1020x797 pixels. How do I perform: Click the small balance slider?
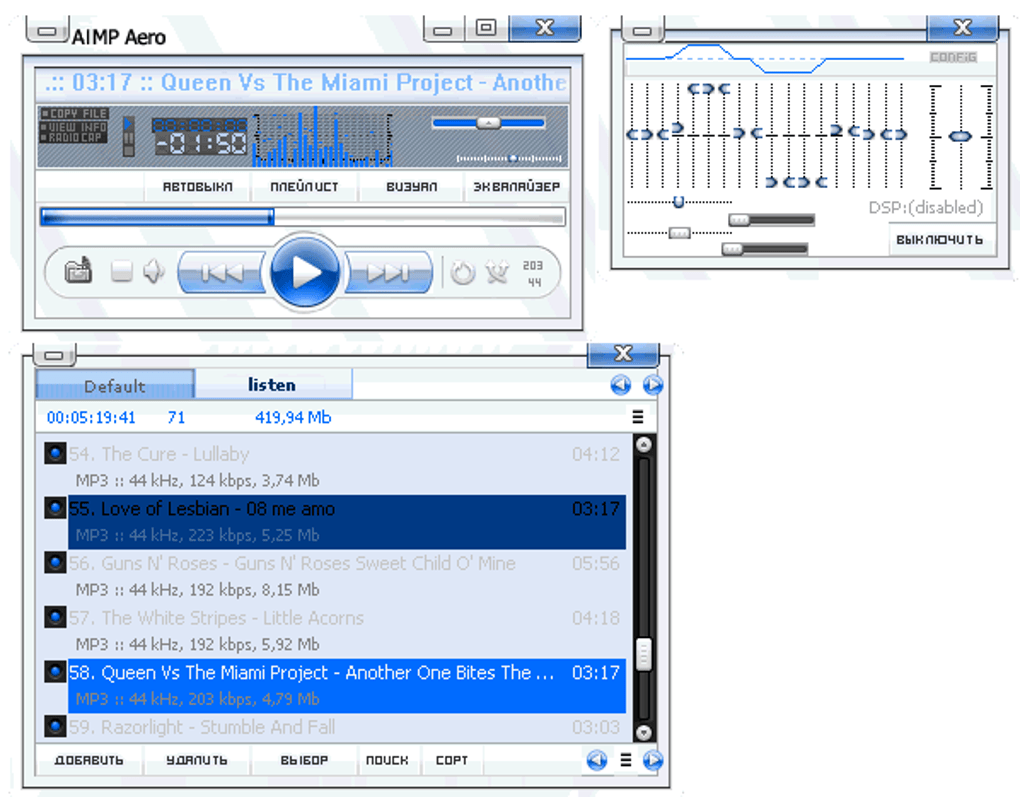click(x=509, y=158)
